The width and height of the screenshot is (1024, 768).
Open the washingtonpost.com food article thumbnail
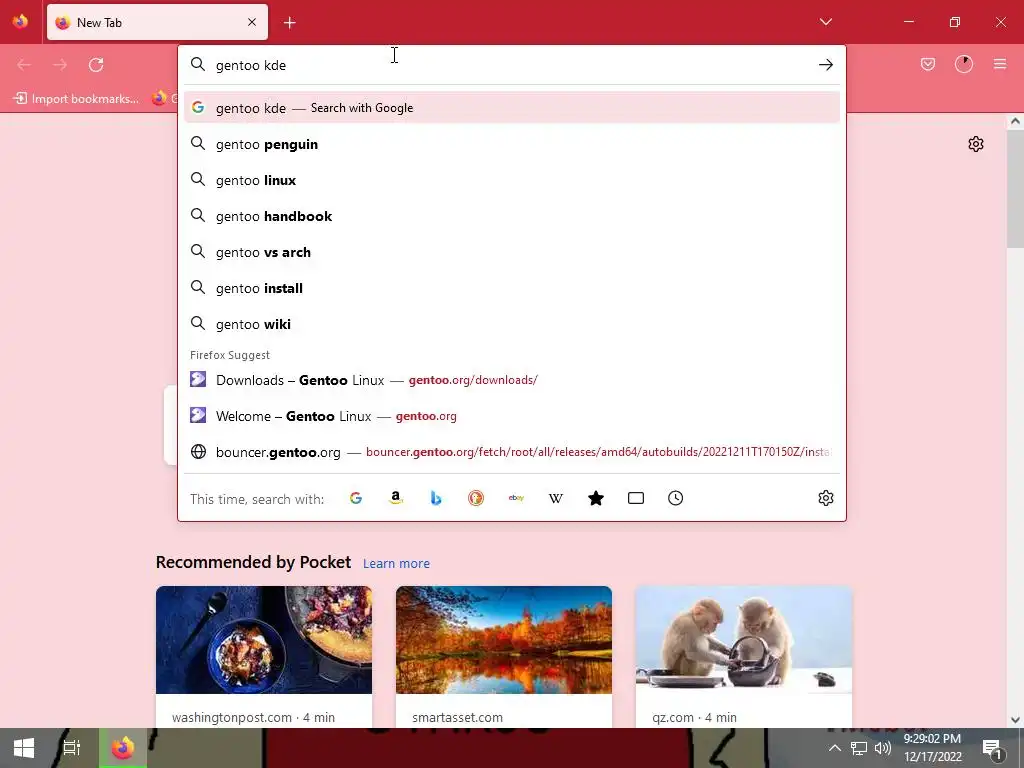pos(264,639)
